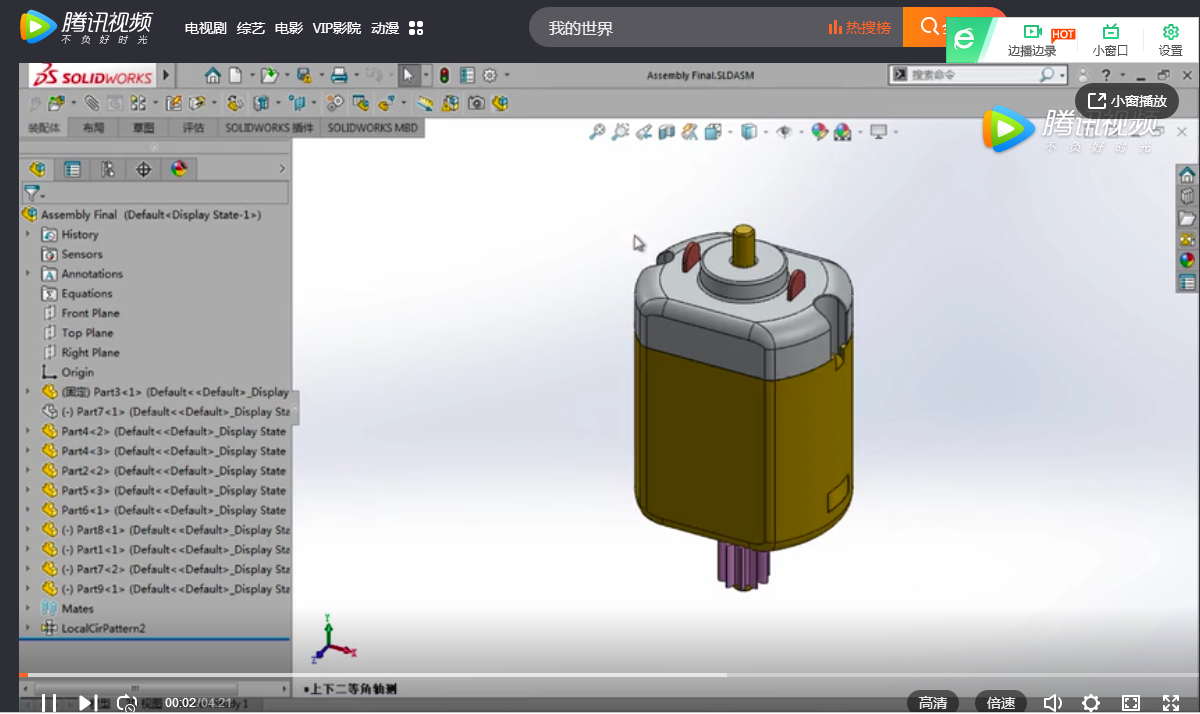Image resolution: width=1200 pixels, height=714 pixels.
Task: Take a snapshot with the camera icon
Action: (x=477, y=102)
